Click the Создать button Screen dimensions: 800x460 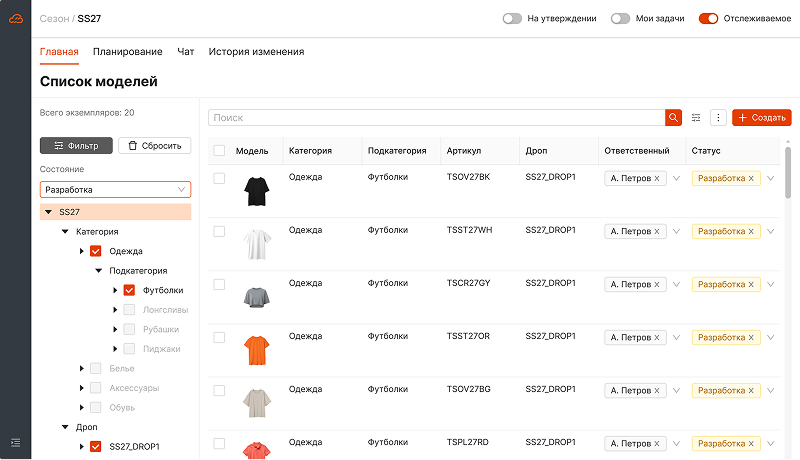click(x=762, y=118)
